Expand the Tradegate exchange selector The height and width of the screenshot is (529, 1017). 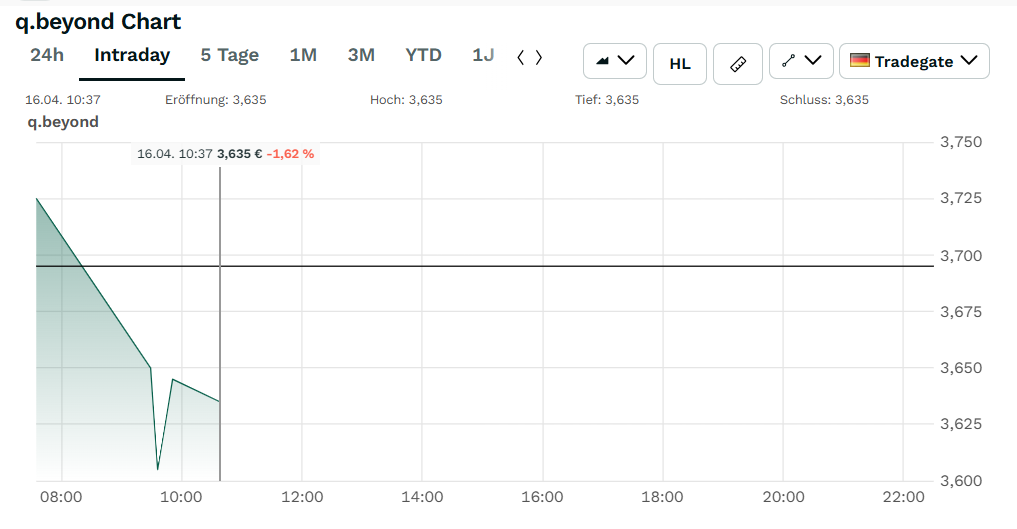(914, 61)
